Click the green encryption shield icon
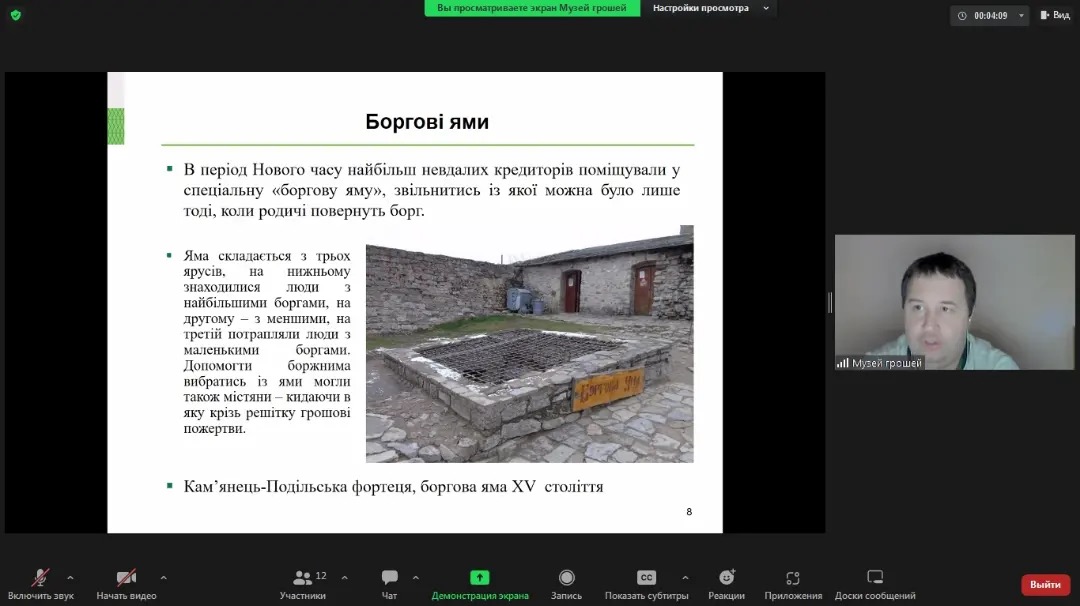Image resolution: width=1080 pixels, height=606 pixels. coord(15,15)
